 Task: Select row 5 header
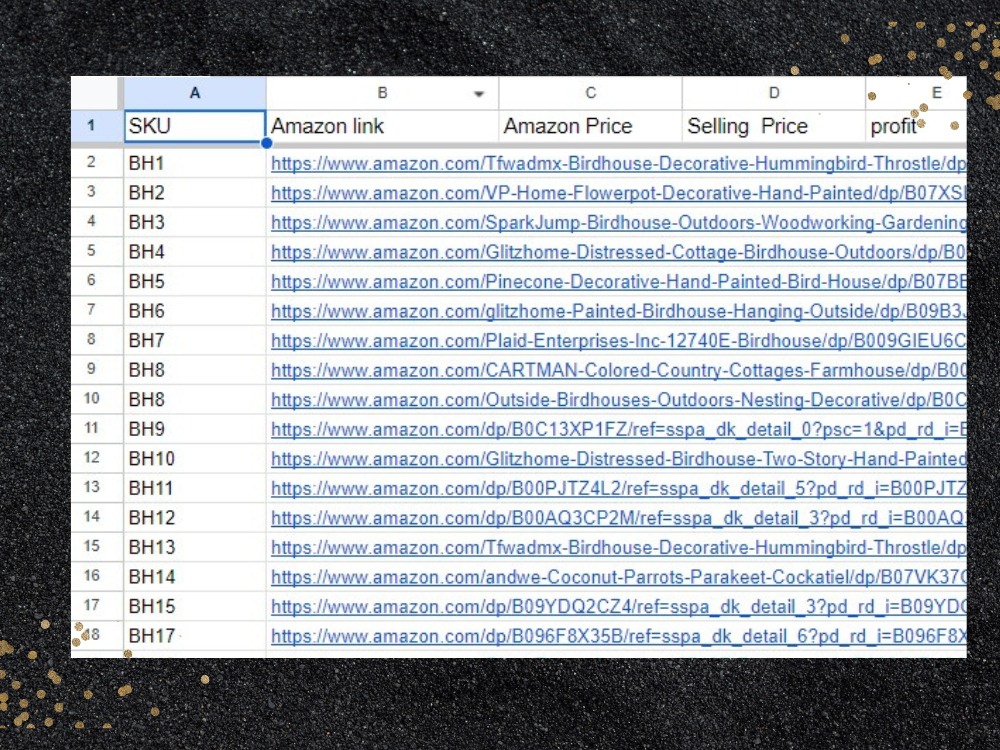(x=97, y=252)
